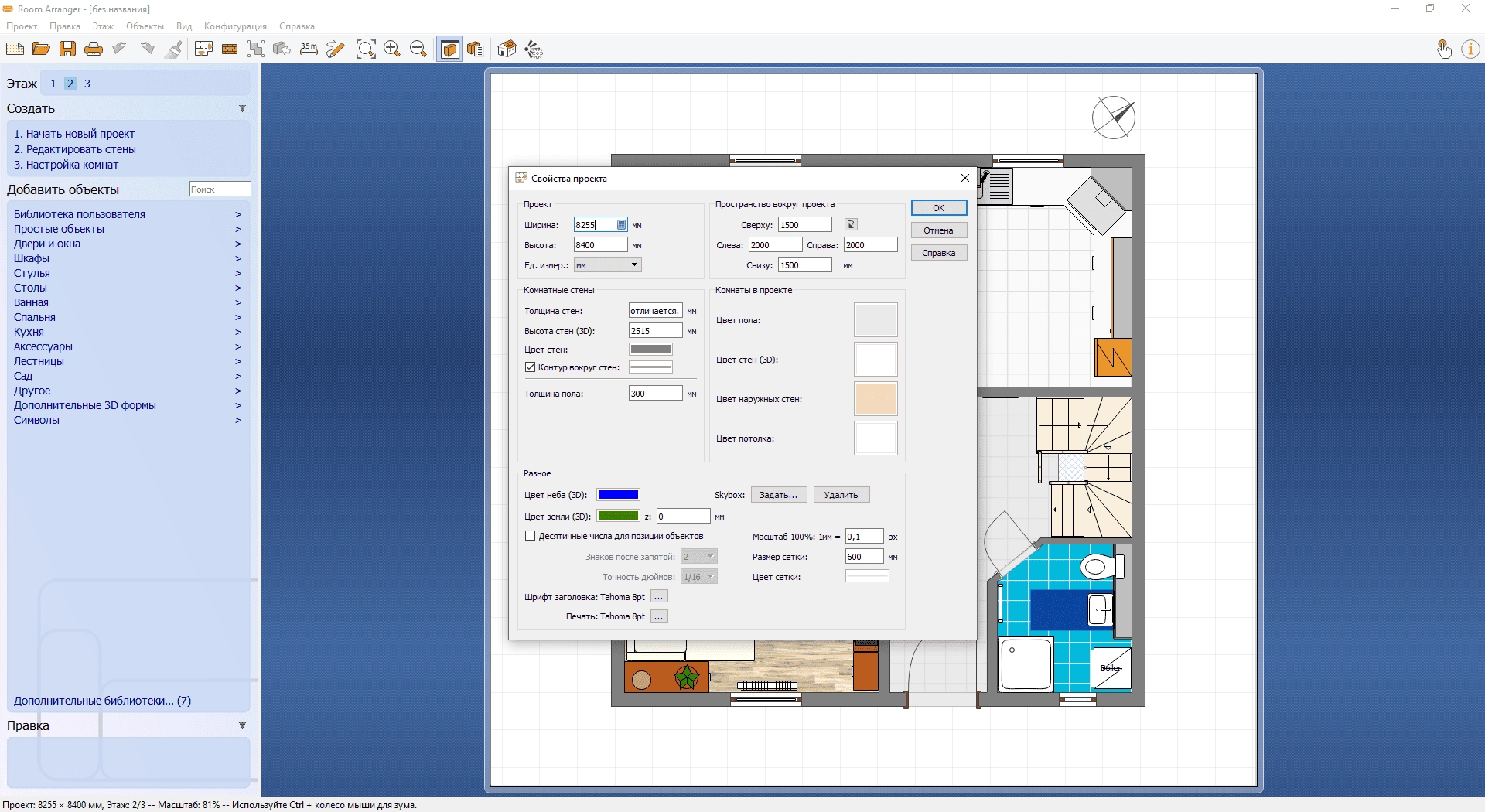The width and height of the screenshot is (1485, 812).
Task: Click Дополнительные библиотеки (7) link
Action: point(102,701)
